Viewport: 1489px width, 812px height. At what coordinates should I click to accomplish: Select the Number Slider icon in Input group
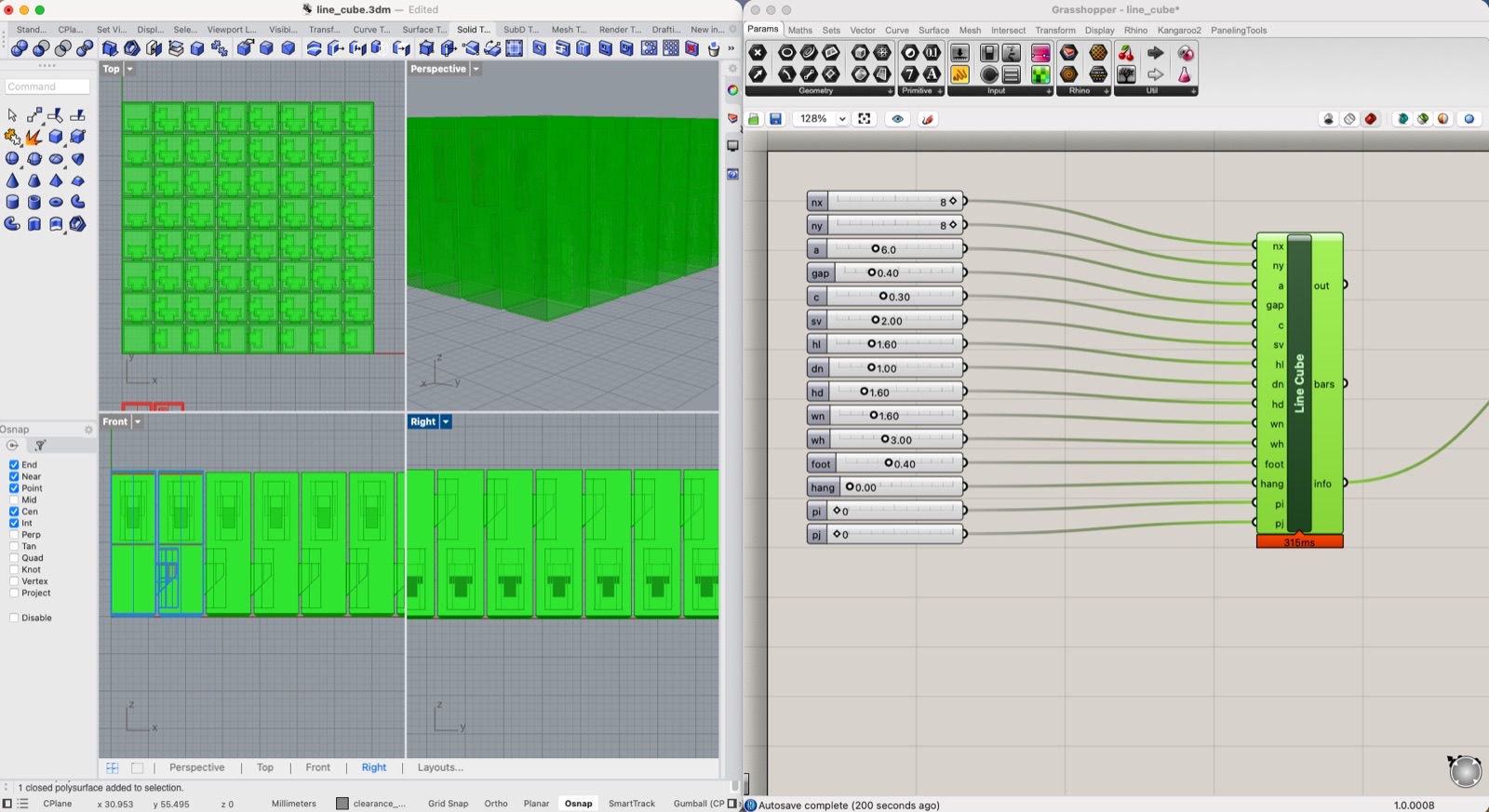pyautogui.click(x=959, y=53)
